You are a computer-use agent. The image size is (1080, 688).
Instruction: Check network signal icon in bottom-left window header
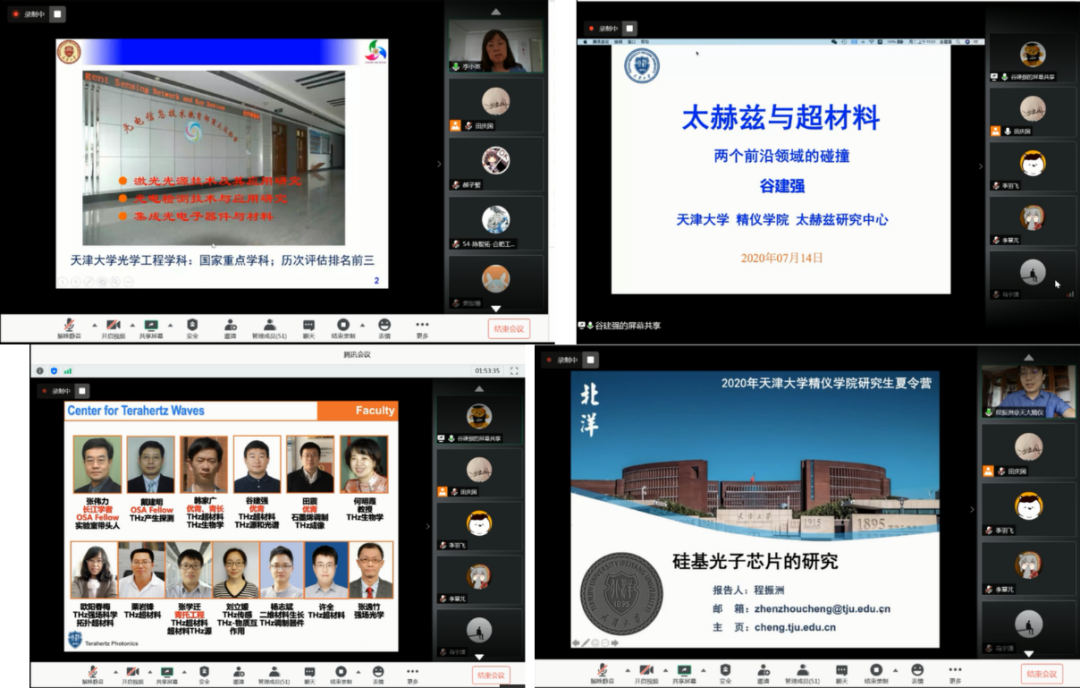click(68, 371)
